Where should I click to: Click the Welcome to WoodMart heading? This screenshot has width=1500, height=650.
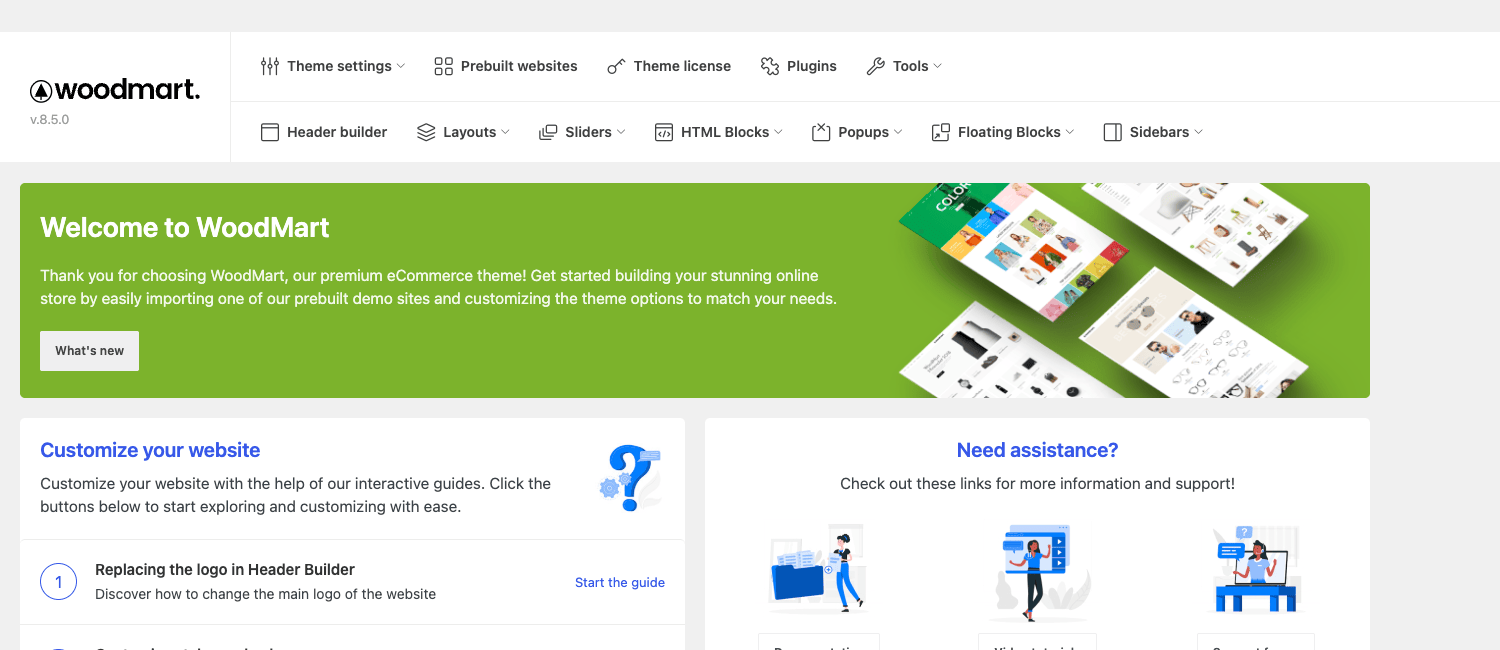tap(185, 228)
